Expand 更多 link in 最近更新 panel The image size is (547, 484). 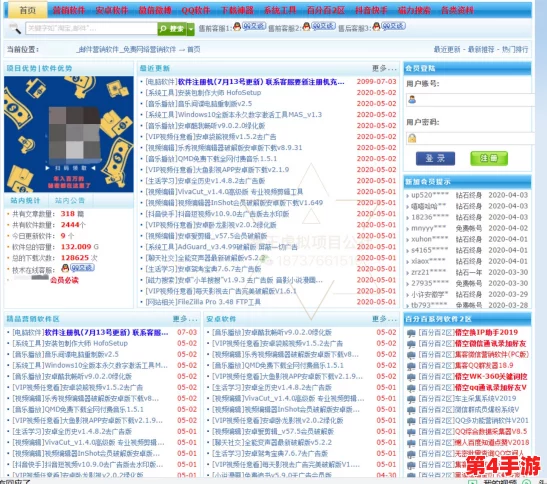[384, 68]
